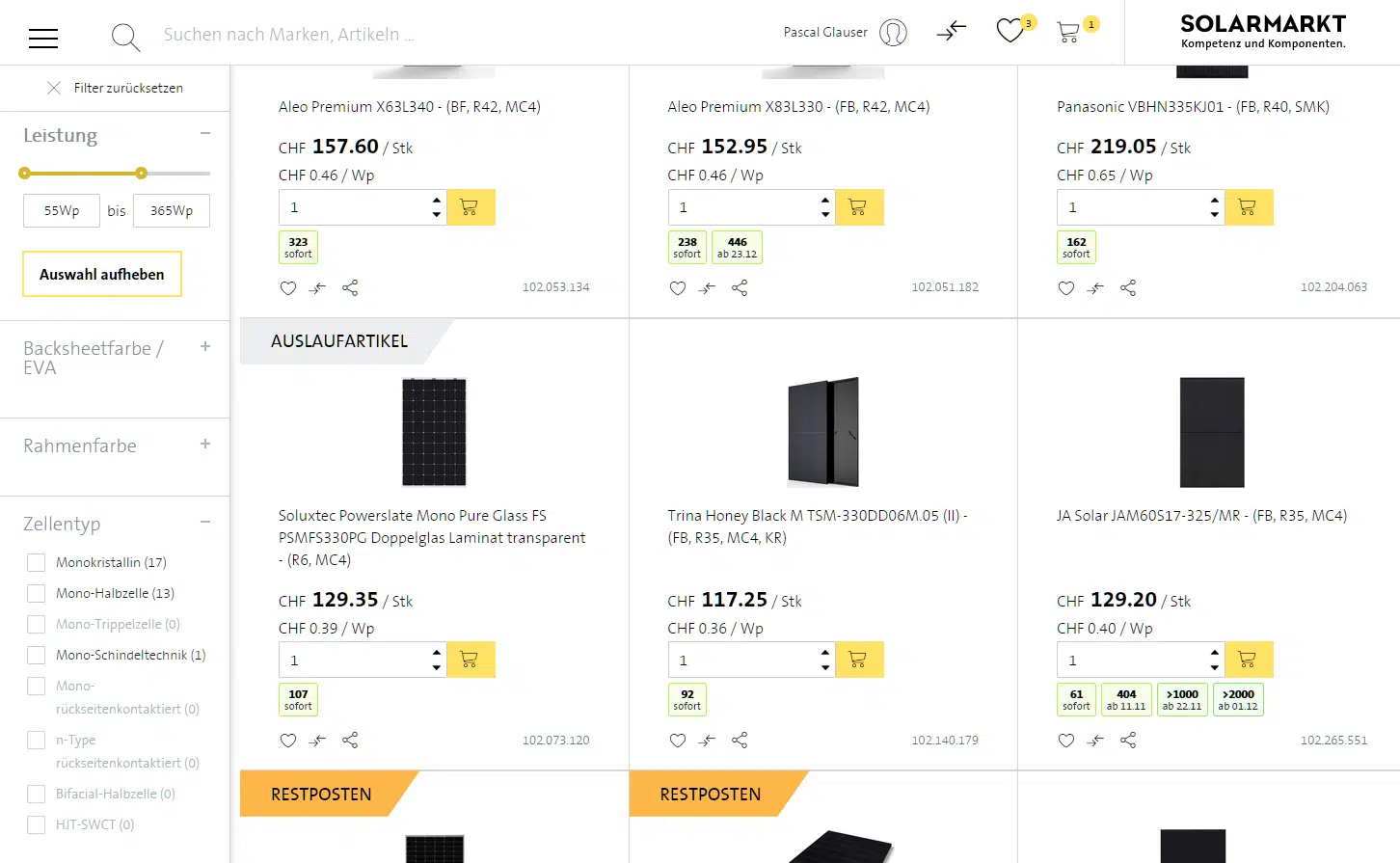Open the wishlist heart icon in header
The height and width of the screenshot is (863, 1400).
[1010, 32]
